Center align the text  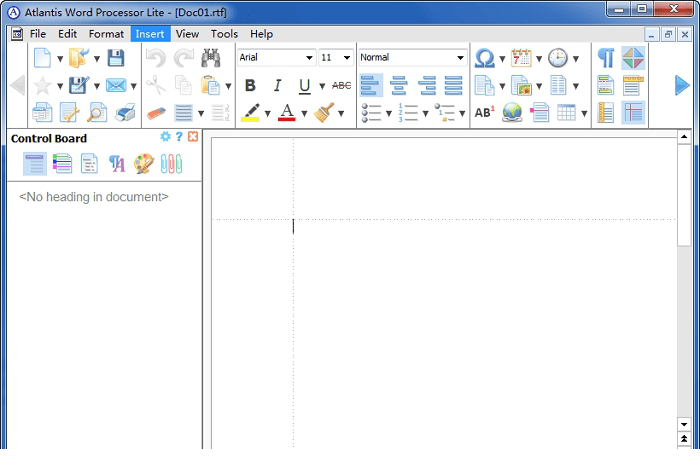(399, 85)
